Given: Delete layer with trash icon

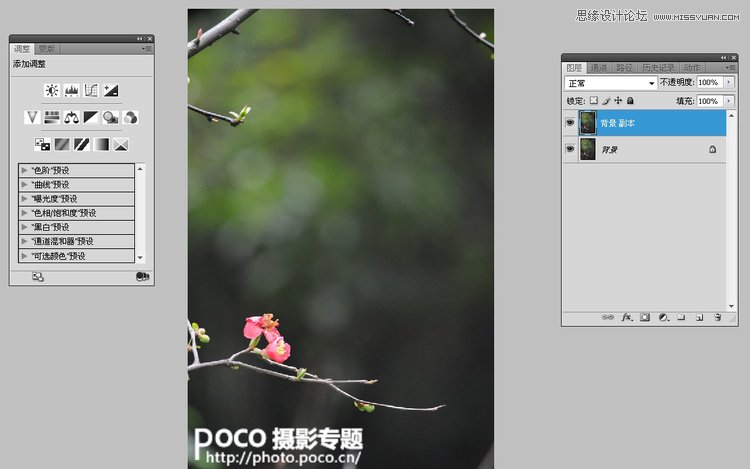Looking at the screenshot, I should tap(717, 317).
